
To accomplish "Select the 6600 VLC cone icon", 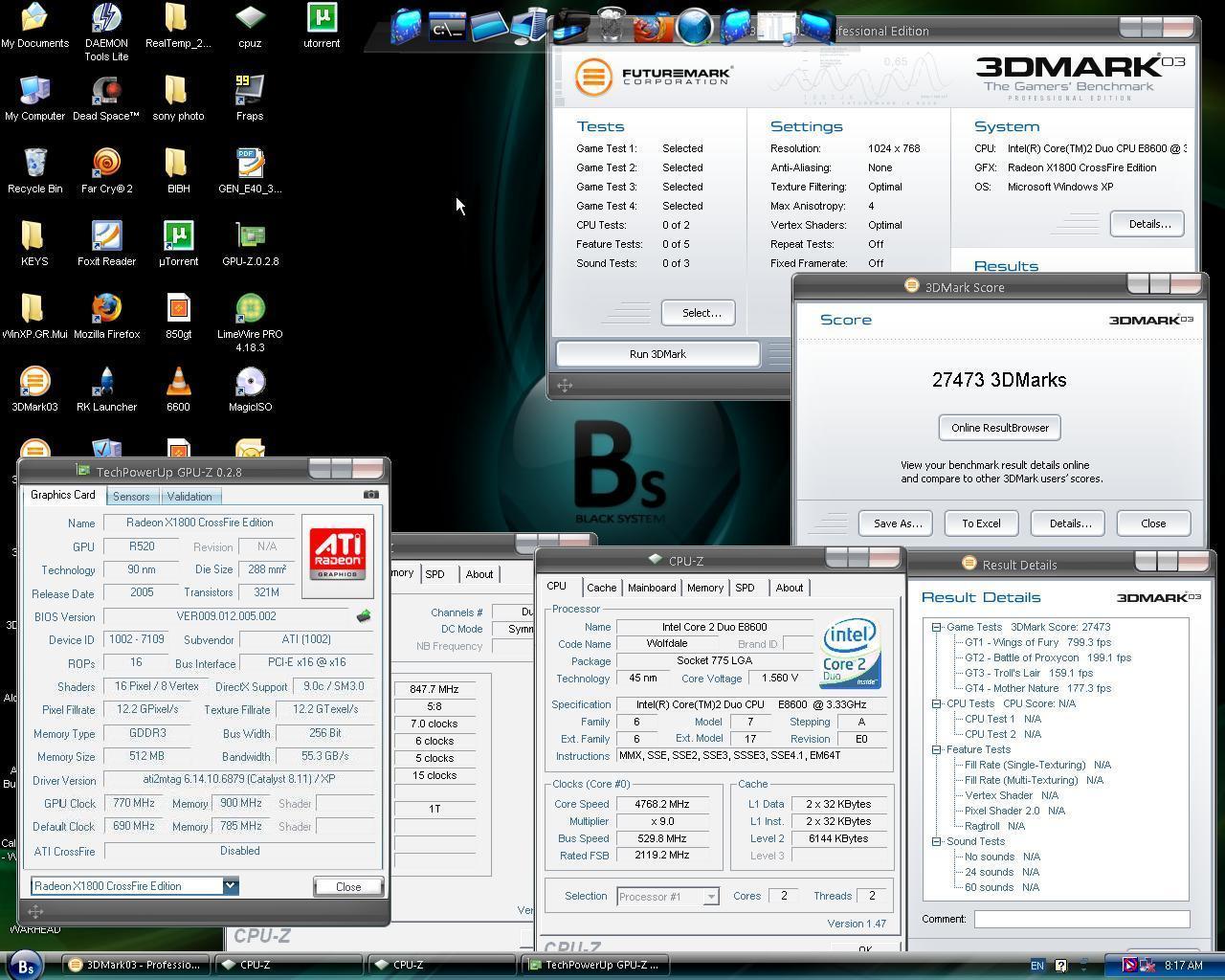I will coord(178,390).
